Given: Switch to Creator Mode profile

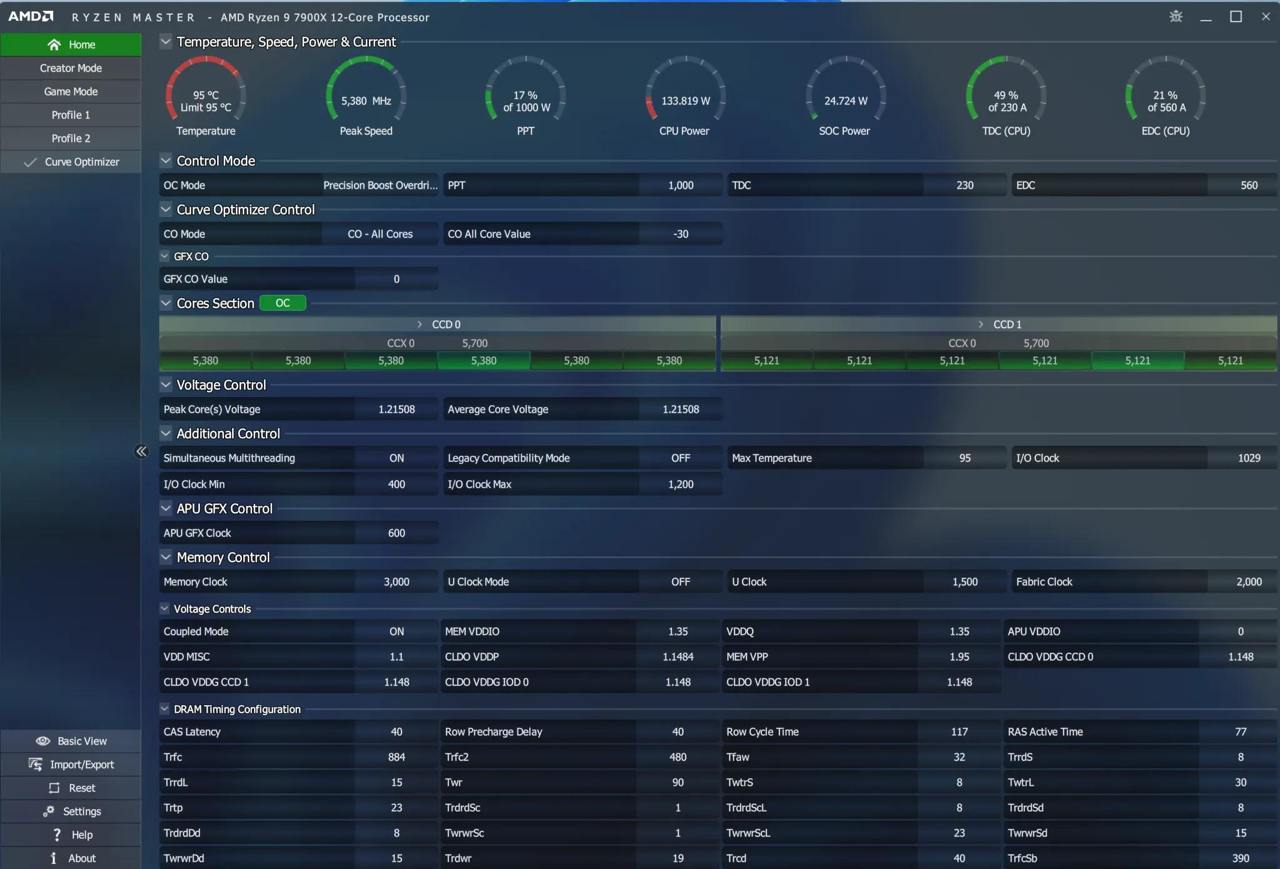Looking at the screenshot, I should (70, 68).
